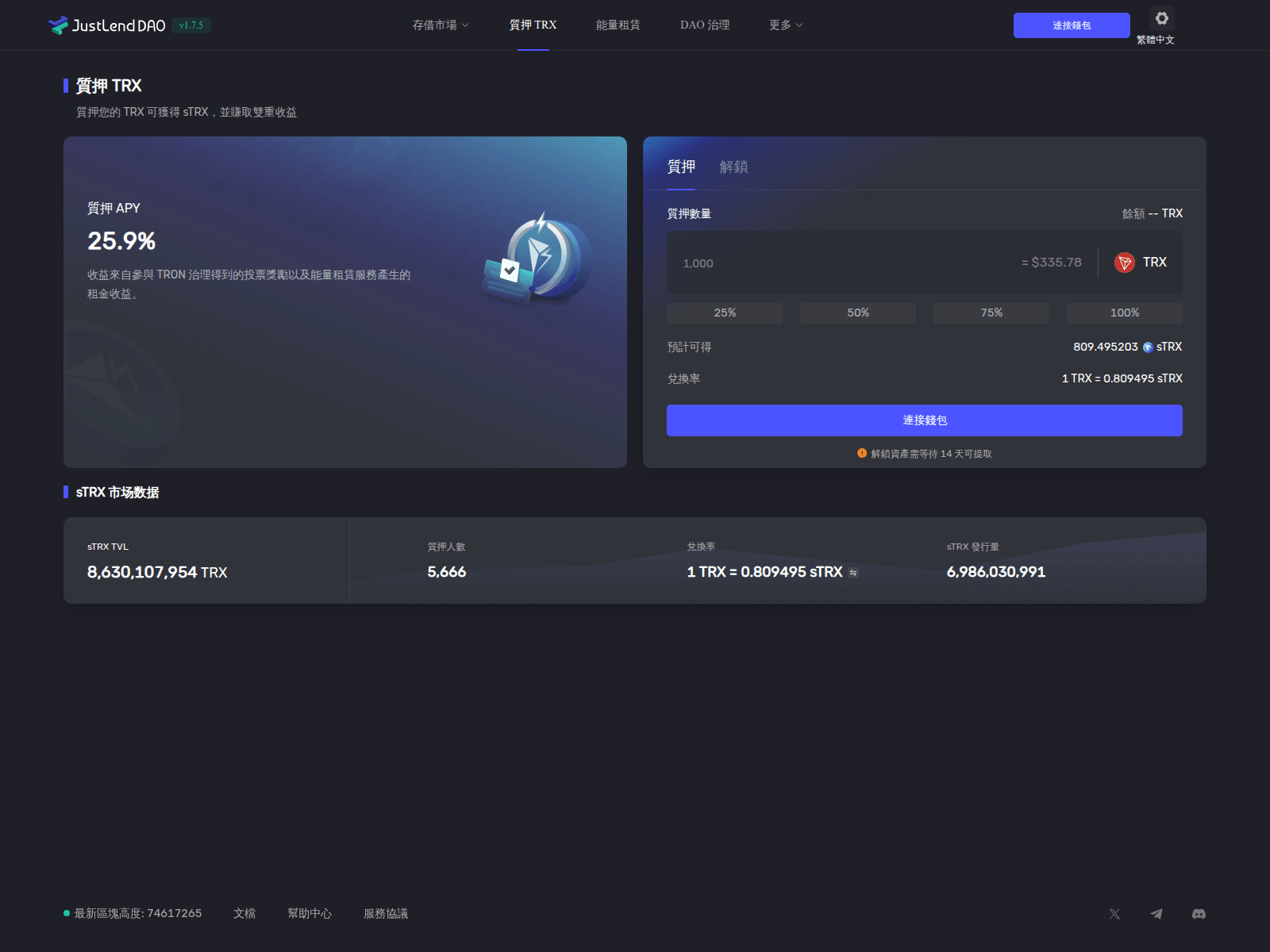Click the sTRX coin icon beside 809.495203
The image size is (1270, 952).
point(1148,347)
